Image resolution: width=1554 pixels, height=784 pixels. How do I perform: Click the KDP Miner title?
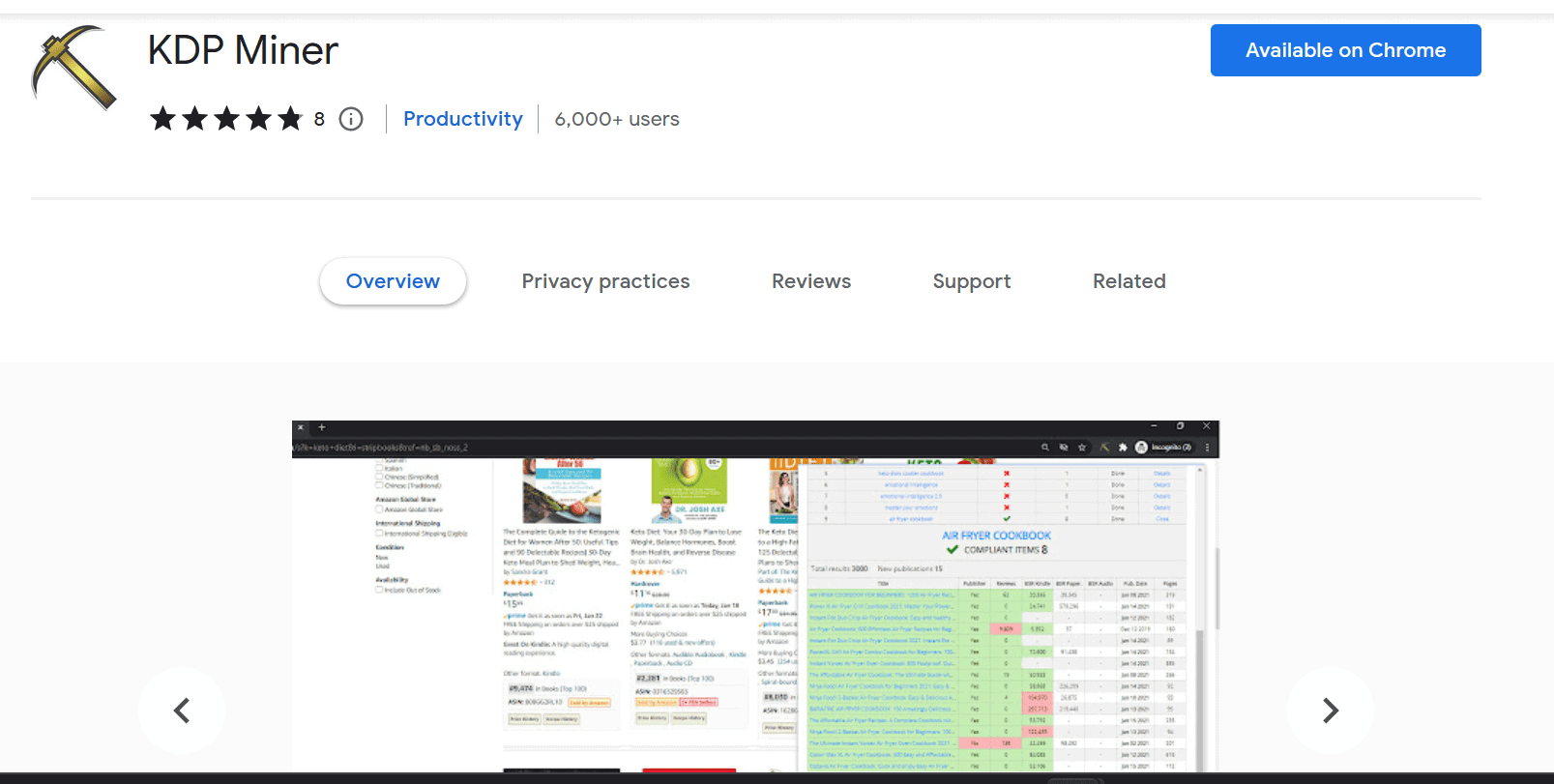tap(243, 50)
